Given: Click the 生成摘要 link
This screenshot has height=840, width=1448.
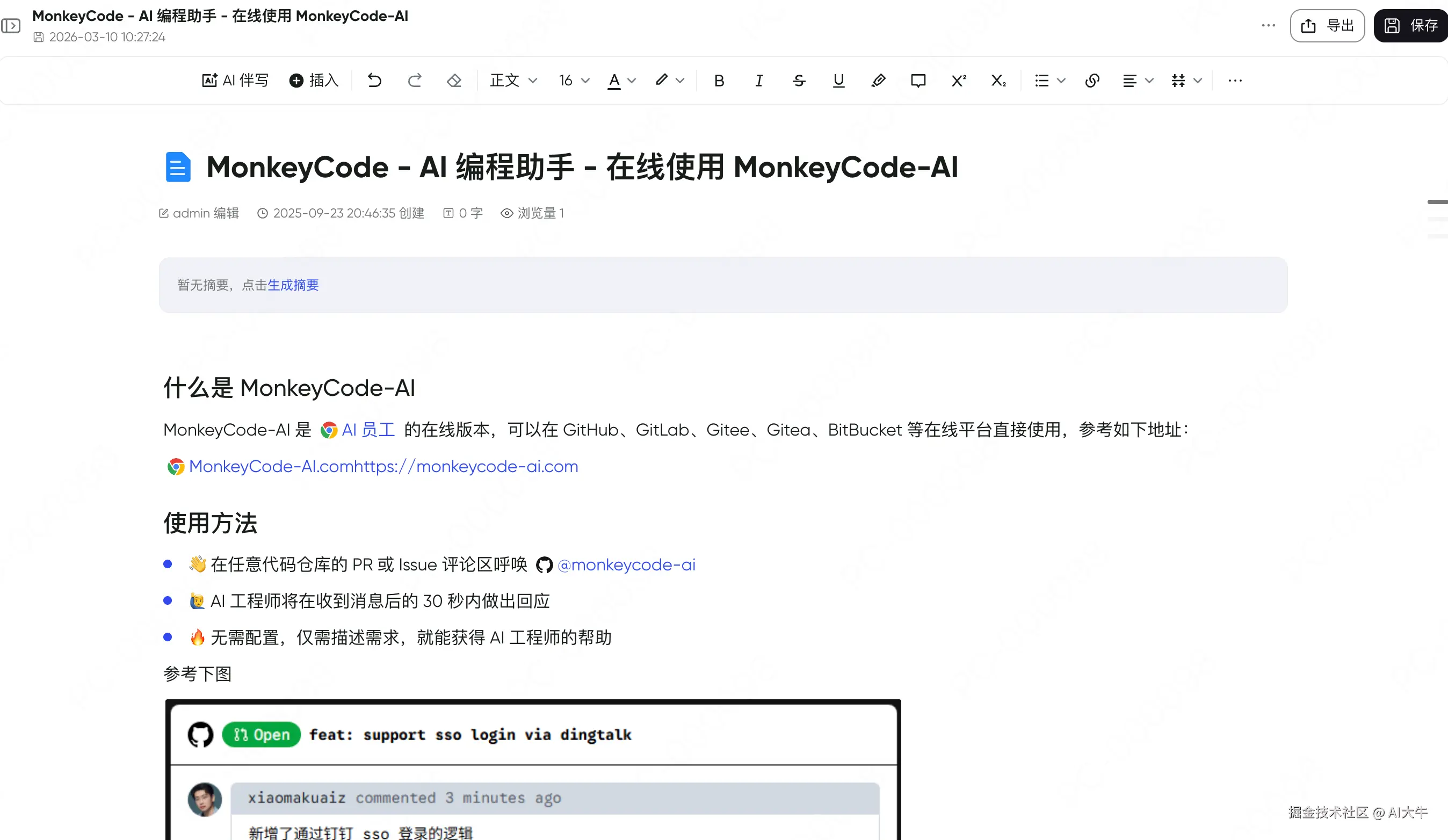Looking at the screenshot, I should click(293, 285).
